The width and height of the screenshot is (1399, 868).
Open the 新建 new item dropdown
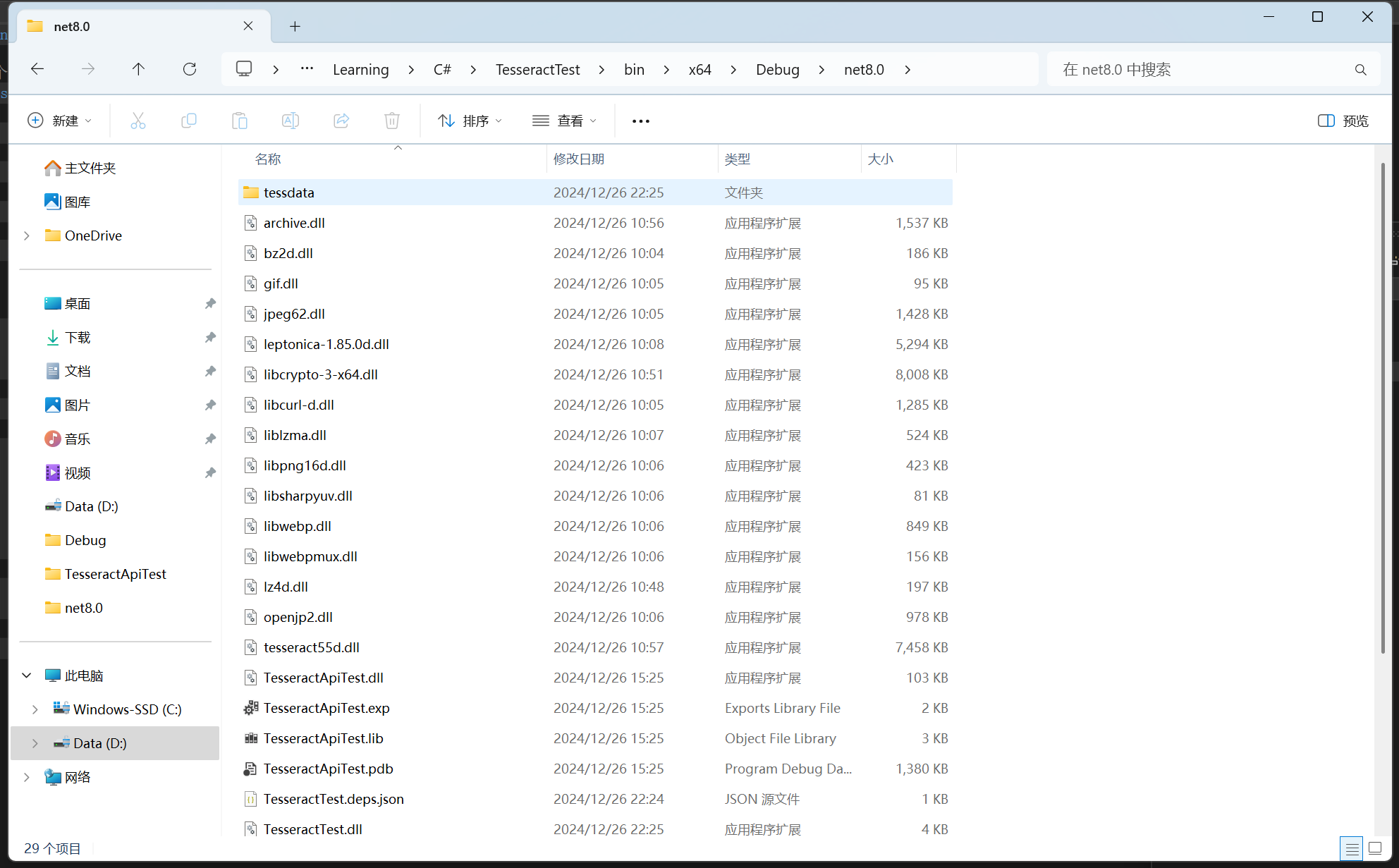[x=59, y=121]
